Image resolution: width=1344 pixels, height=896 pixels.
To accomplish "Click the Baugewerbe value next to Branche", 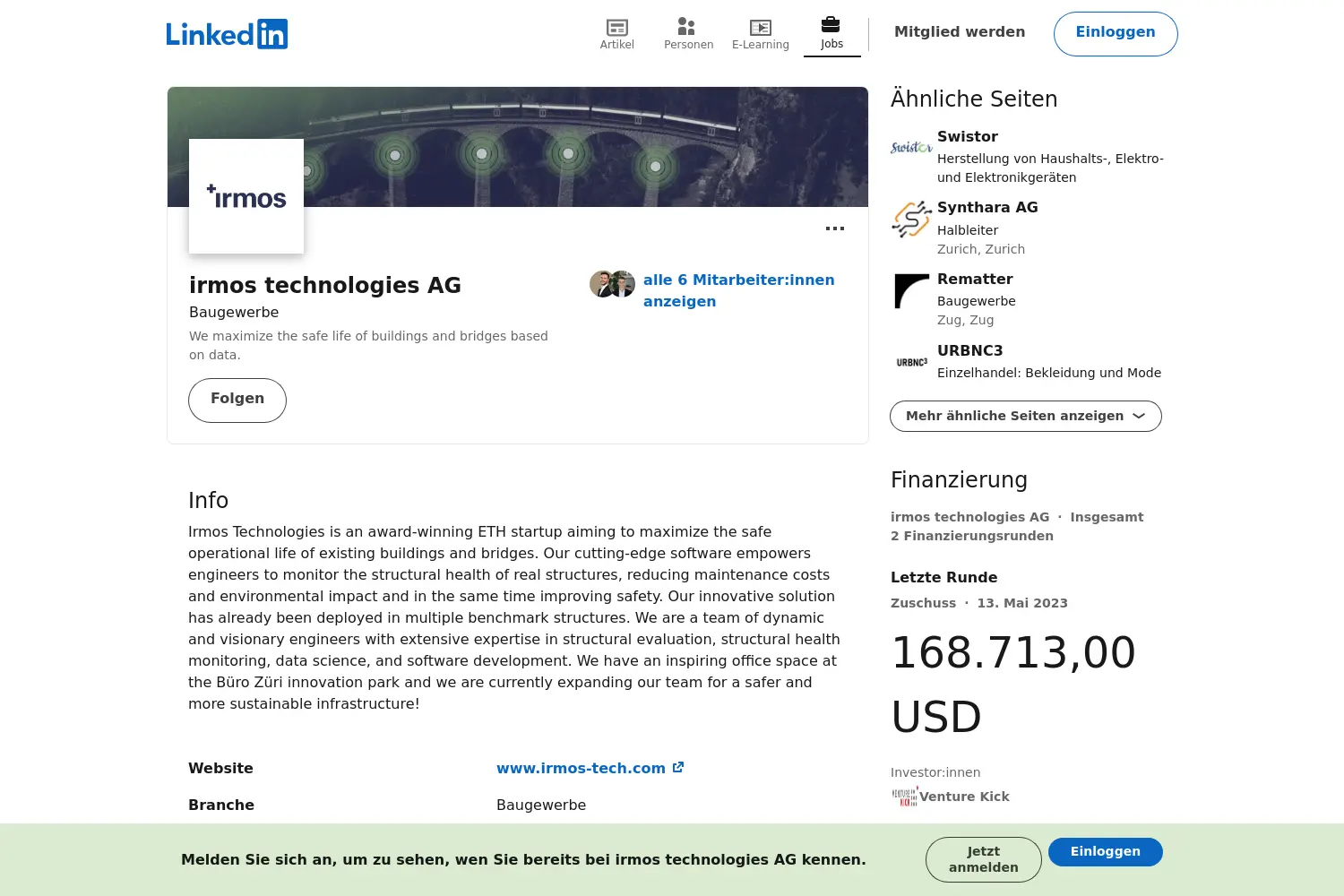I will [x=541, y=805].
